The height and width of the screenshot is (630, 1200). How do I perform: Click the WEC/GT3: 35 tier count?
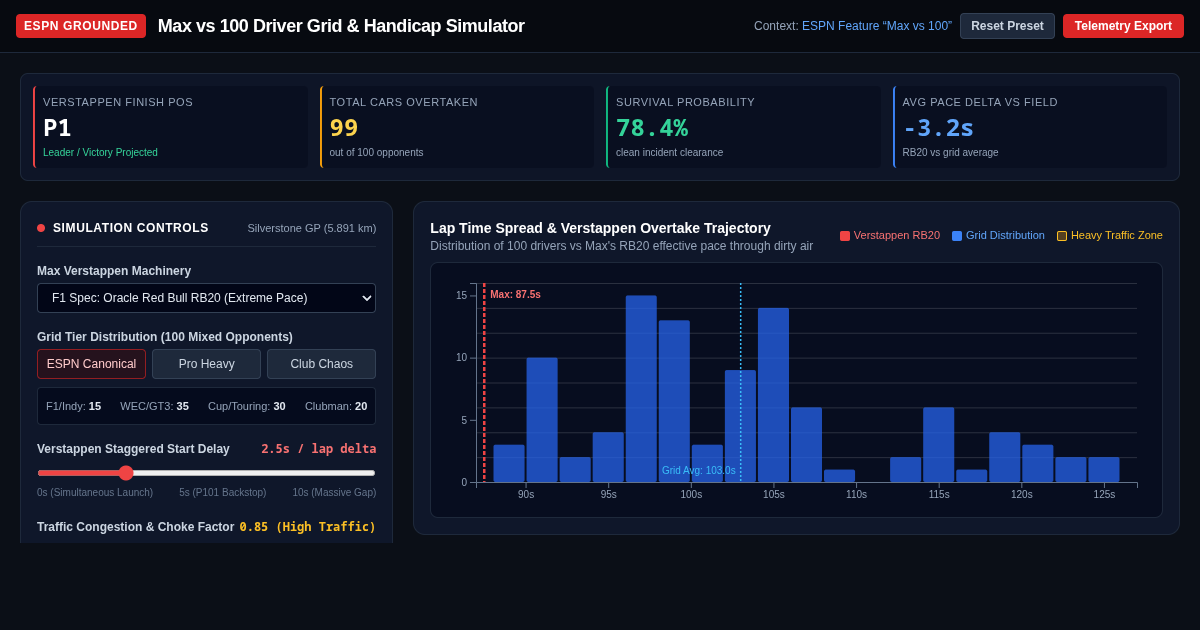(x=154, y=406)
